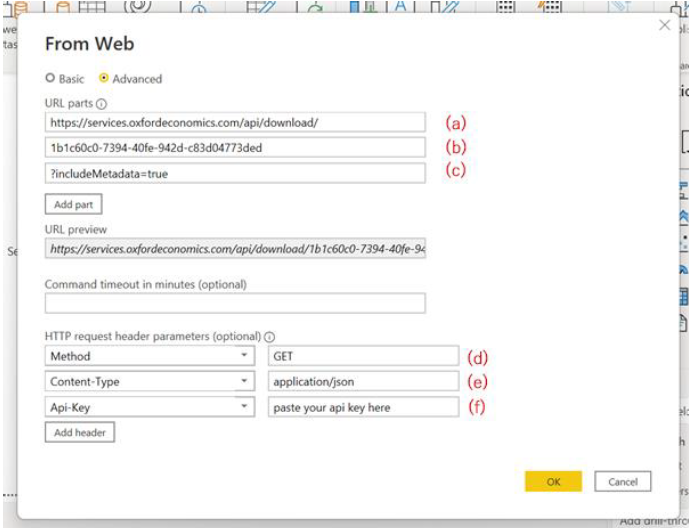This screenshot has width=691, height=528.
Task: Focus the Command timeout in minutes field
Action: pyautogui.click(x=235, y=303)
